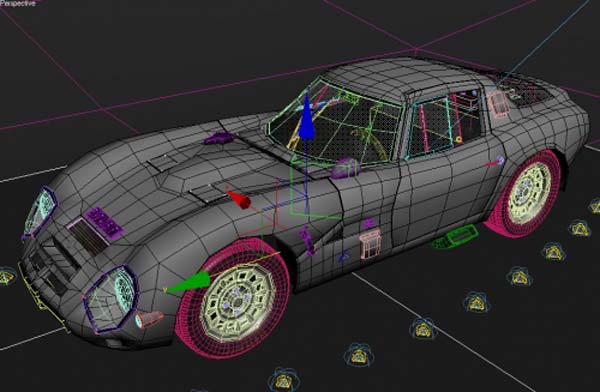Select the upper front headlight lens
This screenshot has height=392, width=600.
40,211
